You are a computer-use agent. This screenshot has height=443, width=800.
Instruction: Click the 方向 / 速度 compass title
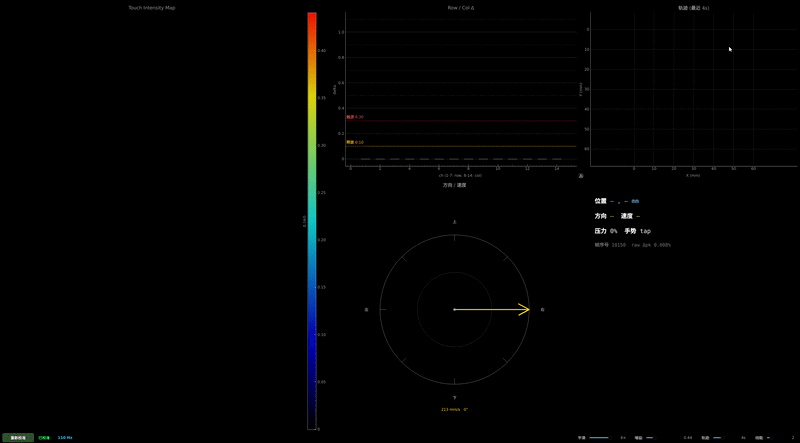pyautogui.click(x=454, y=185)
